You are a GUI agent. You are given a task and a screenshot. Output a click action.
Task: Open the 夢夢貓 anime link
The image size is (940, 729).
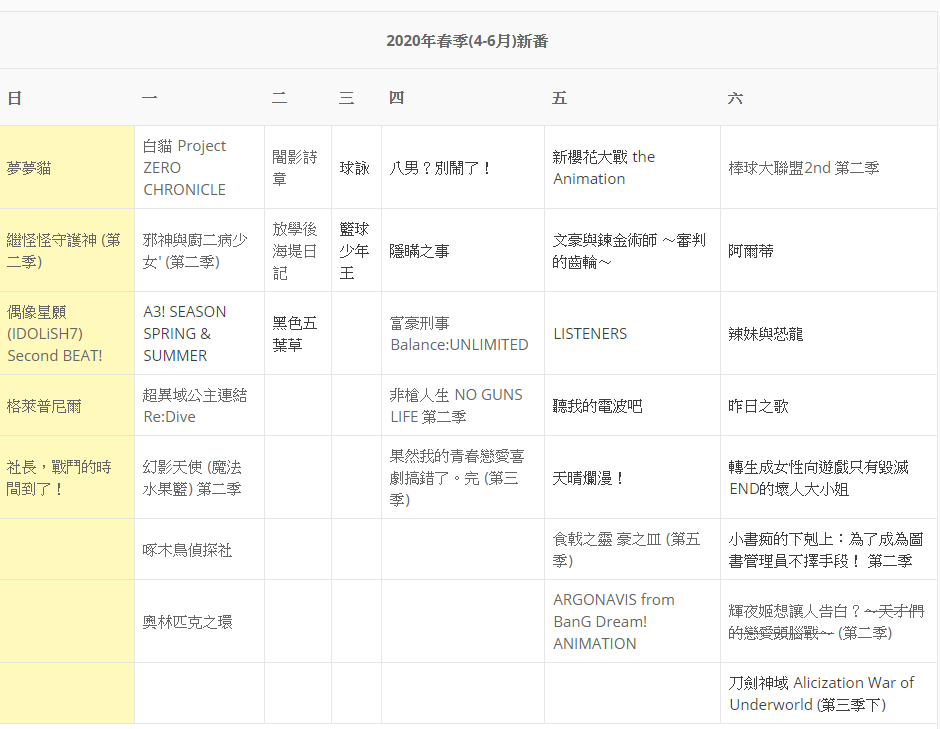29,168
